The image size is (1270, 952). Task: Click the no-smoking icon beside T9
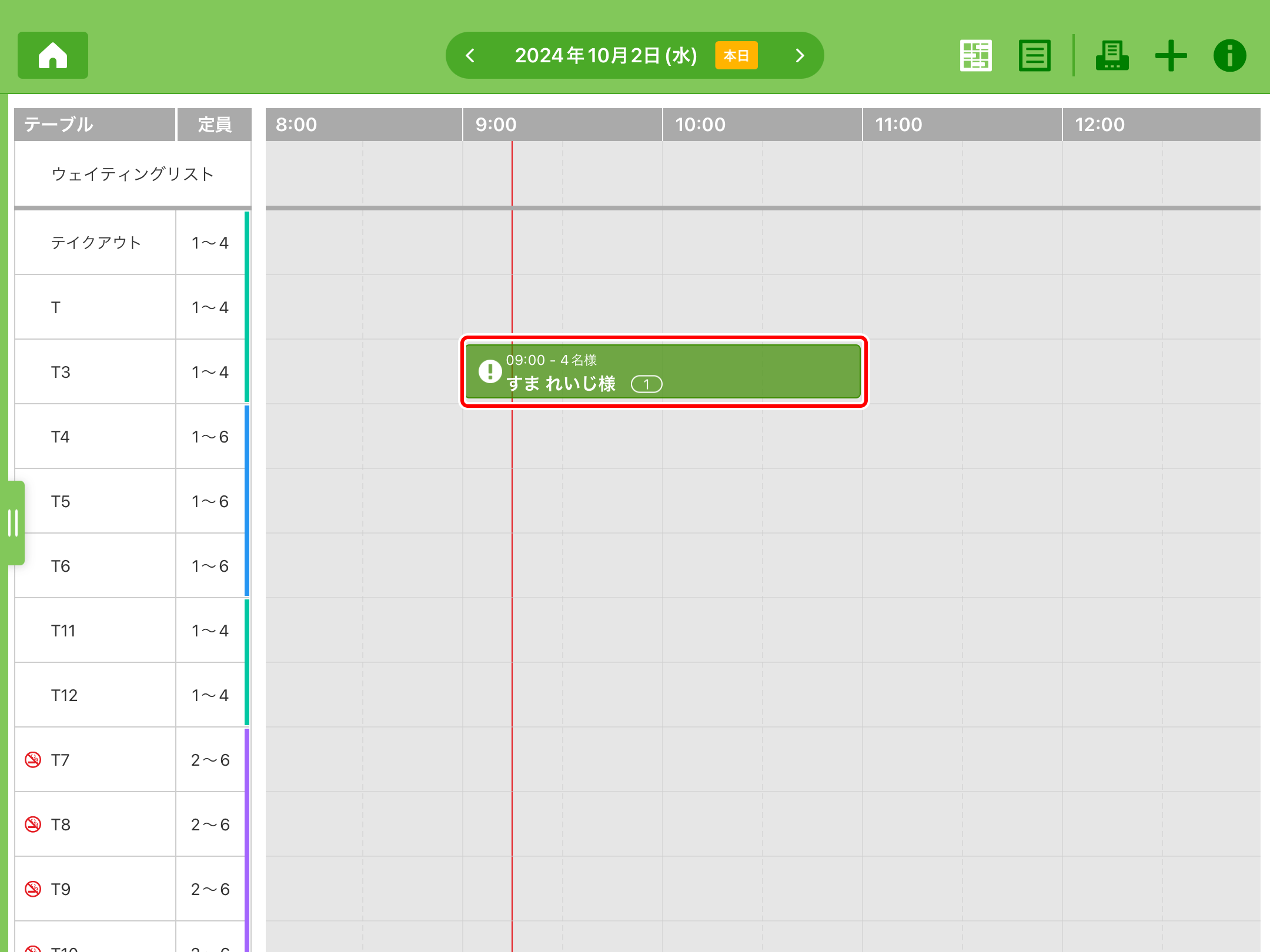tap(33, 889)
